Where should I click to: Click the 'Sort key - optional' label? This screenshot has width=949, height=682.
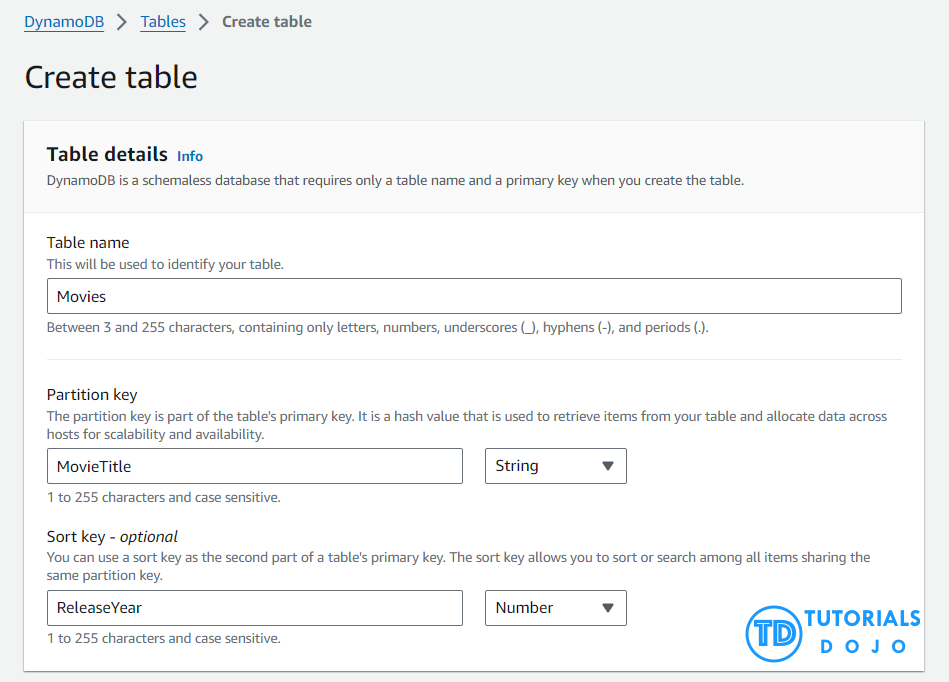click(x=112, y=536)
